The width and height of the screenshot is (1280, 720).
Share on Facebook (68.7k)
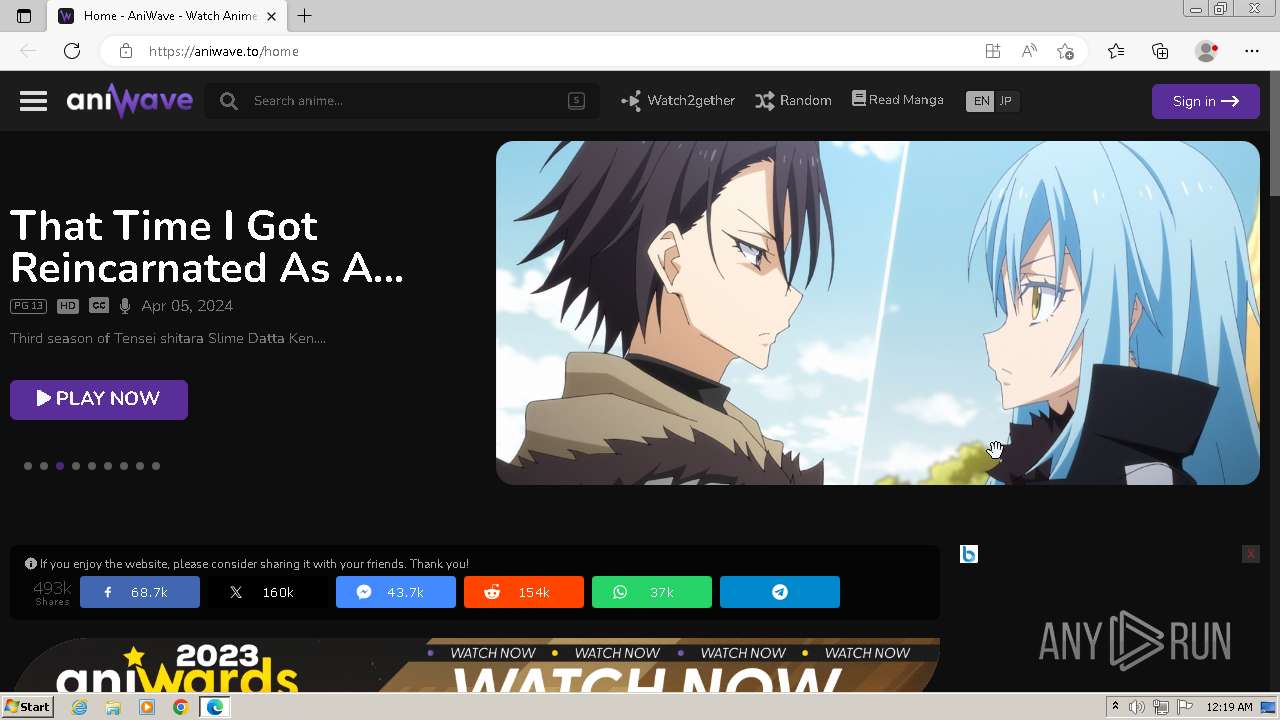140,592
